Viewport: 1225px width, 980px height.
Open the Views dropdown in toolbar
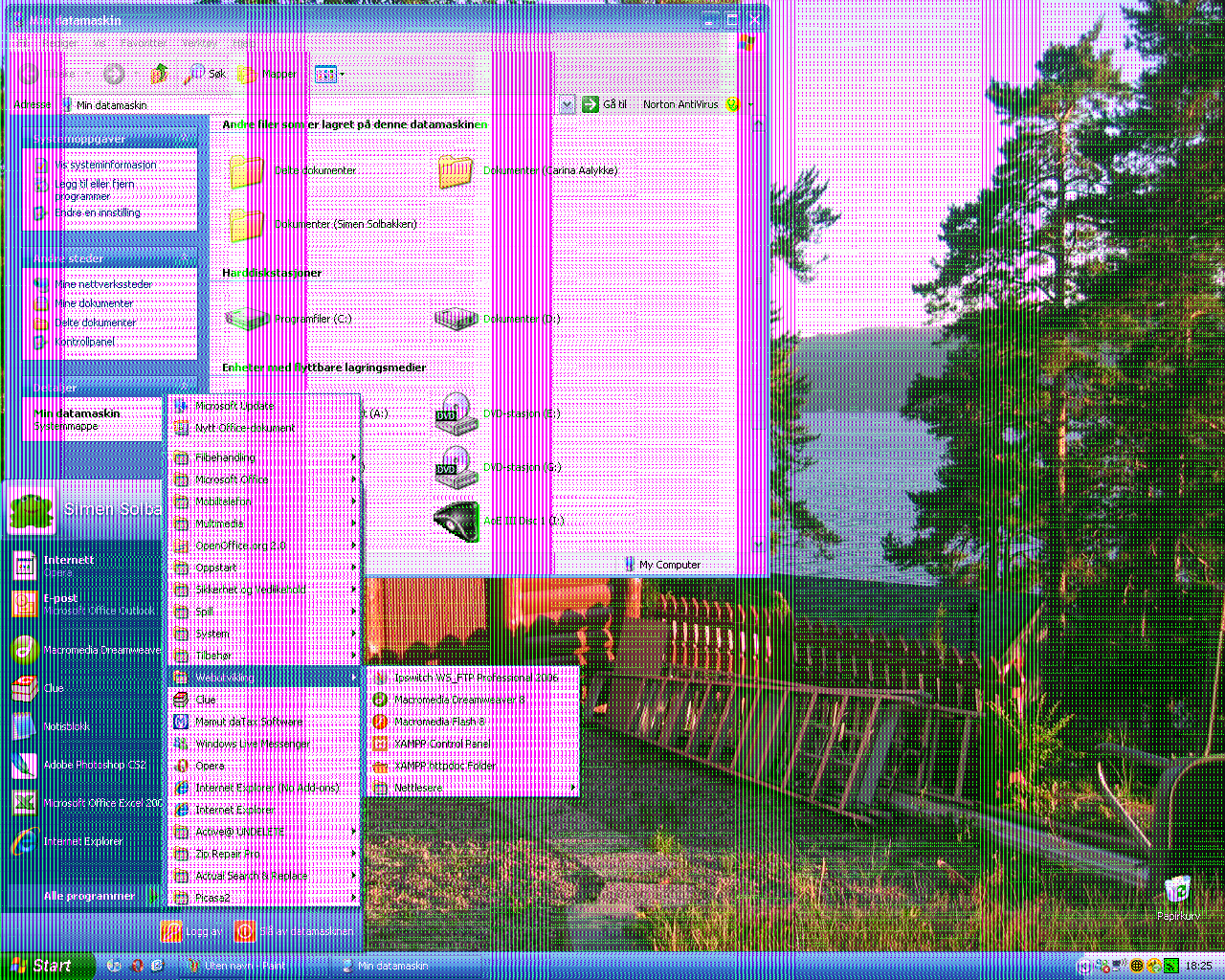(x=329, y=74)
